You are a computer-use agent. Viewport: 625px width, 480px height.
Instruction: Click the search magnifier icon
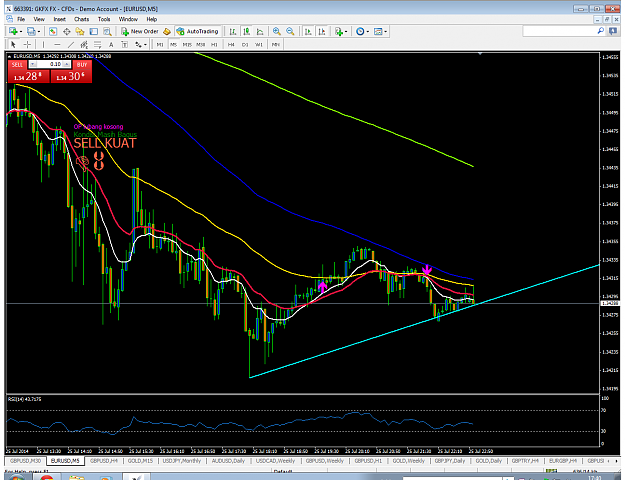coord(601,31)
